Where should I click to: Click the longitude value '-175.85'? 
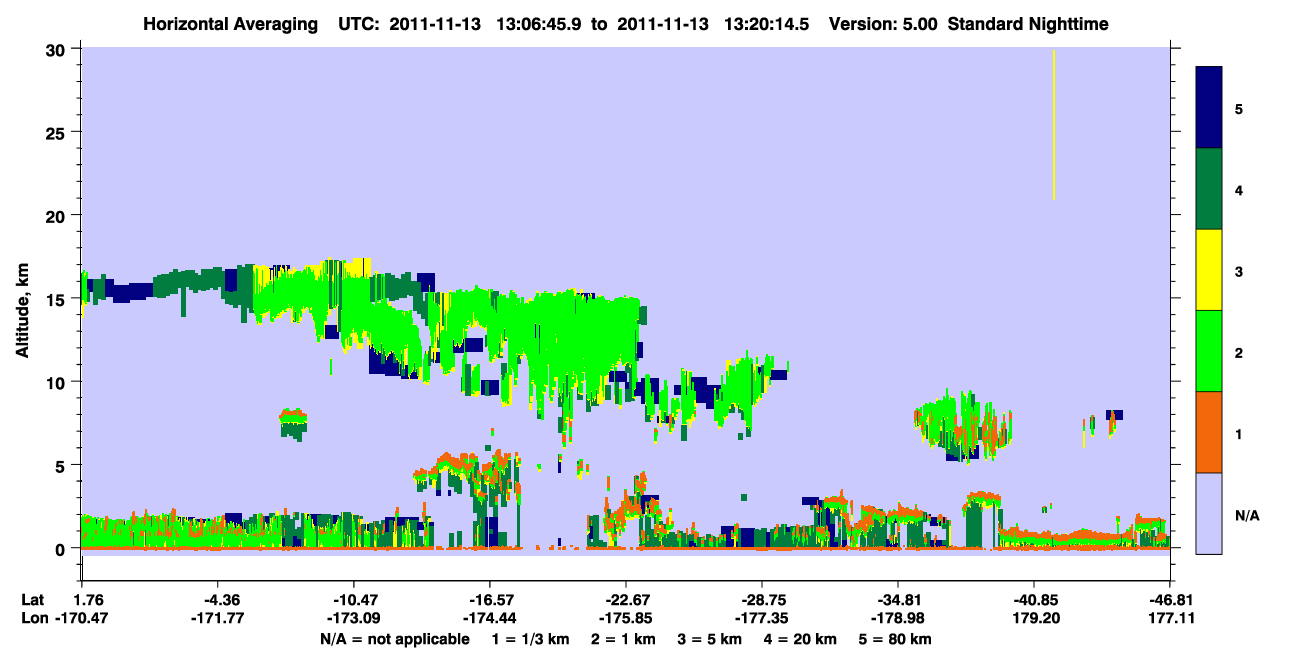pyautogui.click(x=626, y=619)
